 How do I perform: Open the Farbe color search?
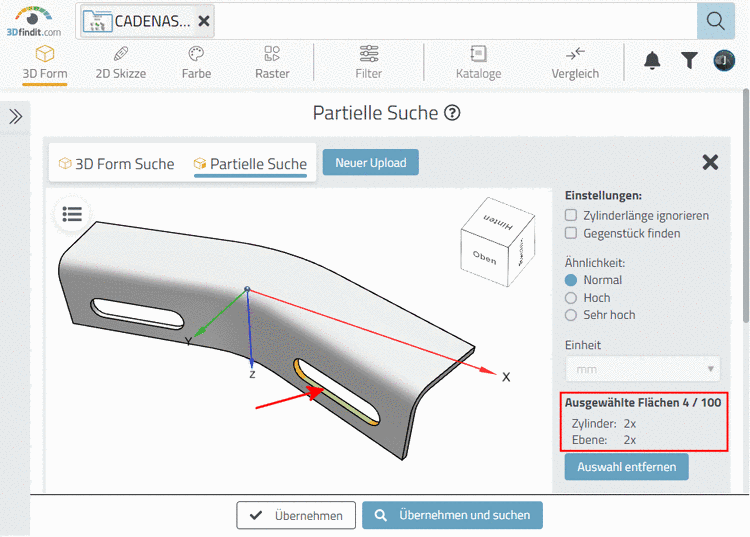(196, 62)
